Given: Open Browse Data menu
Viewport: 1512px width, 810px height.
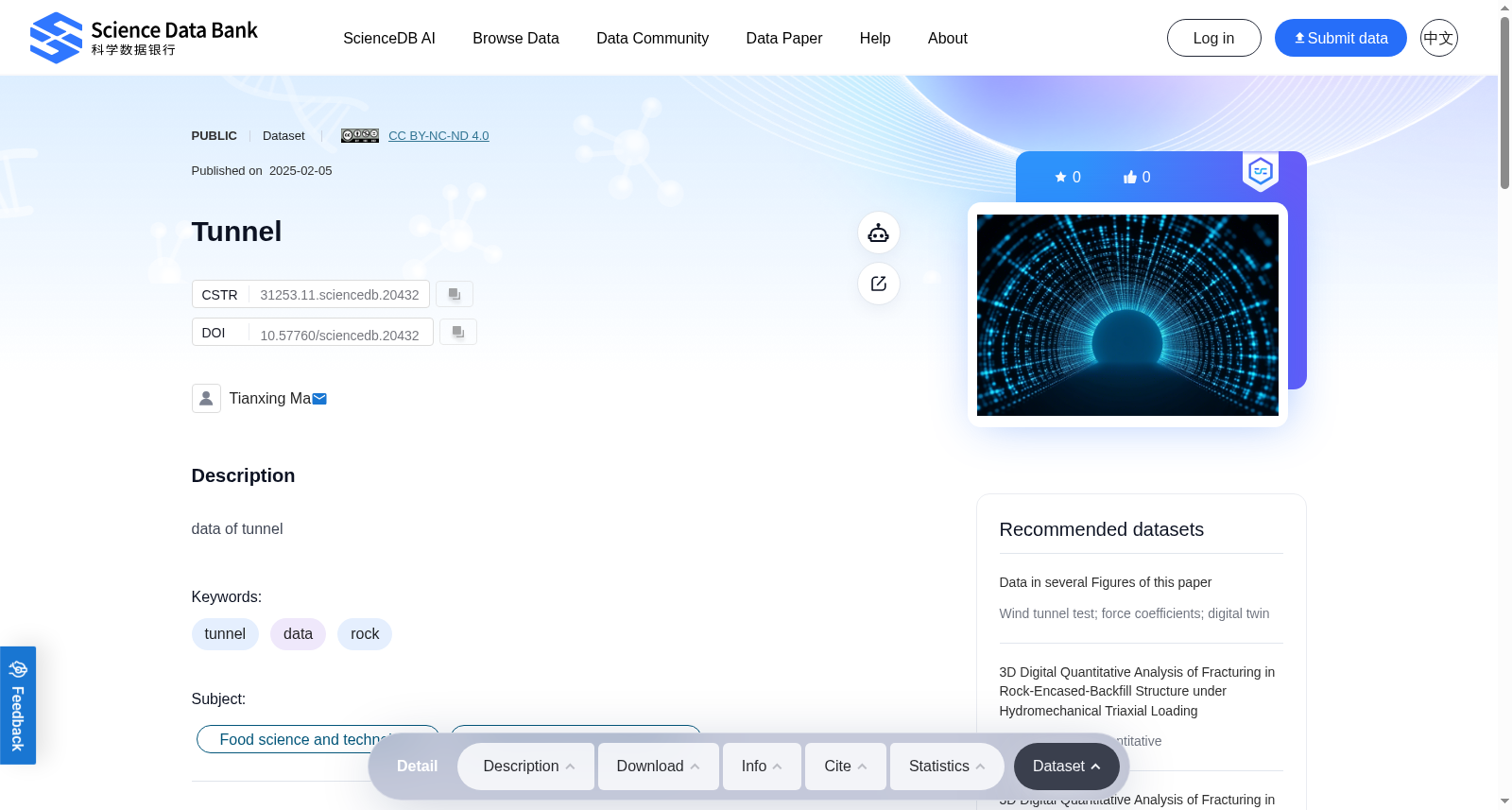Looking at the screenshot, I should [x=516, y=38].
